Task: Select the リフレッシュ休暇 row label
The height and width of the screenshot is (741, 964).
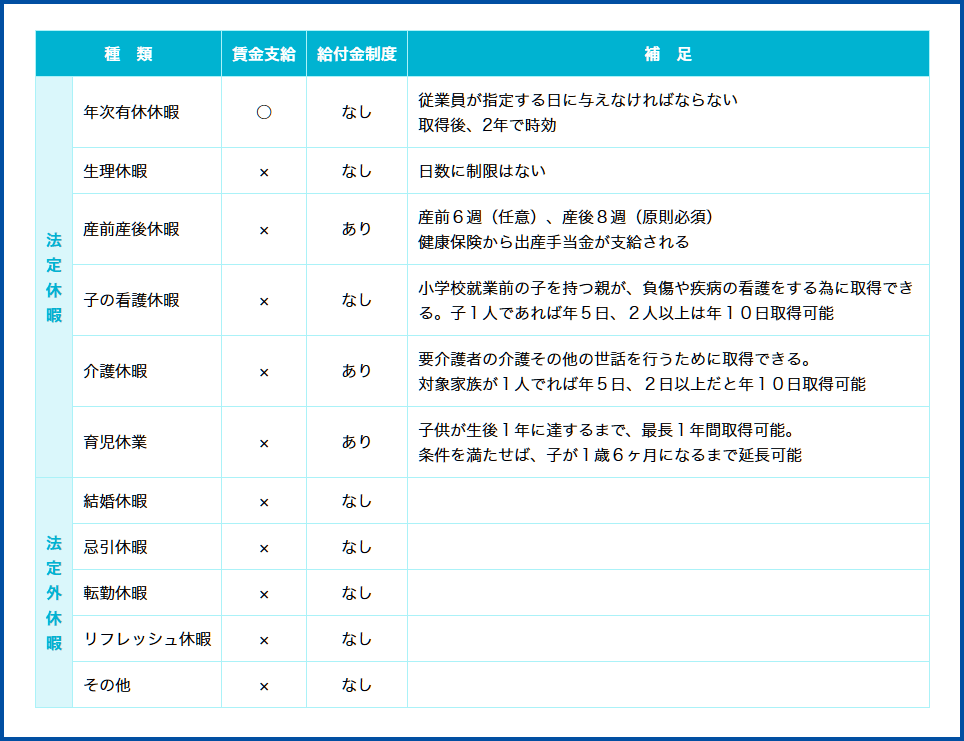Action: click(148, 639)
